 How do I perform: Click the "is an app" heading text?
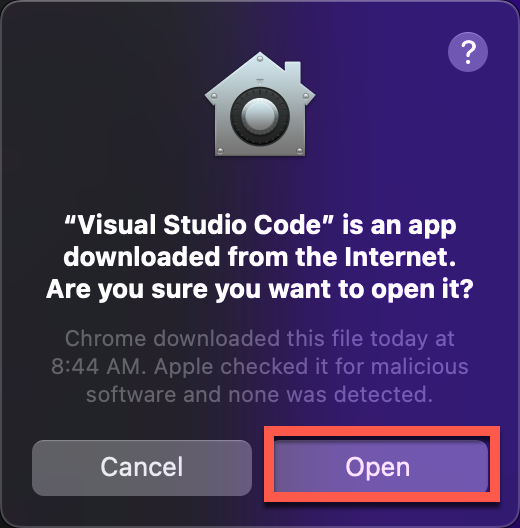point(399,226)
